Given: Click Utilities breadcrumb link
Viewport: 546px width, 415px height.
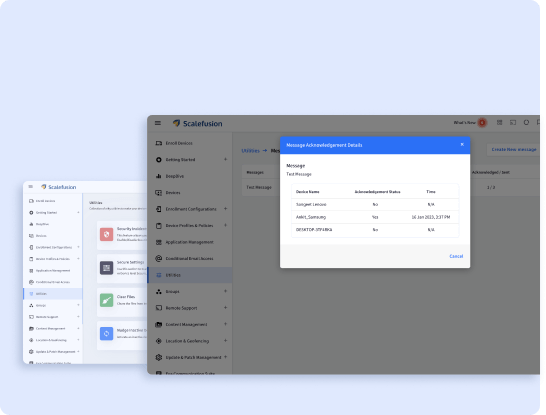Looking at the screenshot, I should pos(250,150).
